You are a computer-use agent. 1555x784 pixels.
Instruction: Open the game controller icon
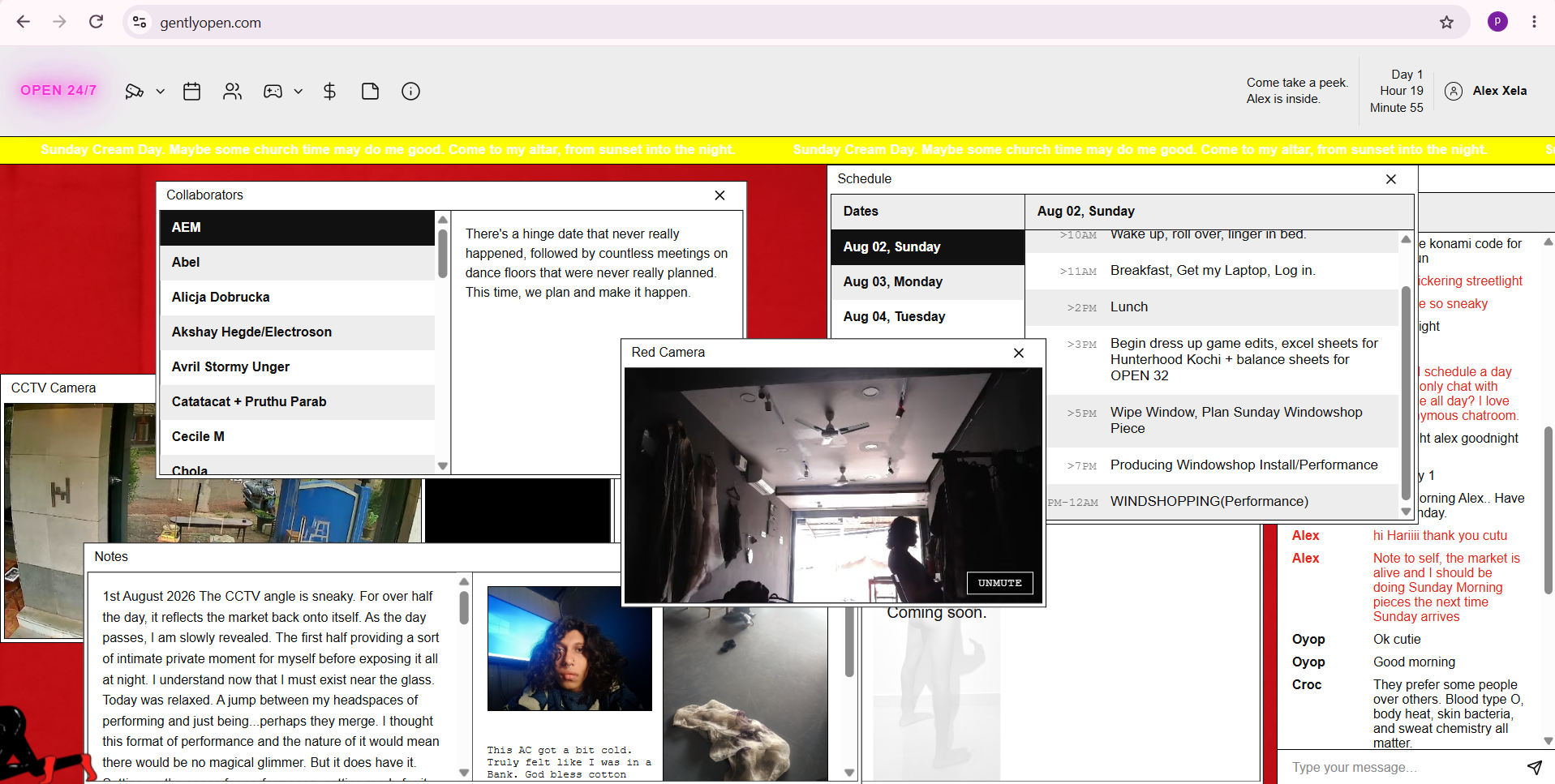point(273,92)
